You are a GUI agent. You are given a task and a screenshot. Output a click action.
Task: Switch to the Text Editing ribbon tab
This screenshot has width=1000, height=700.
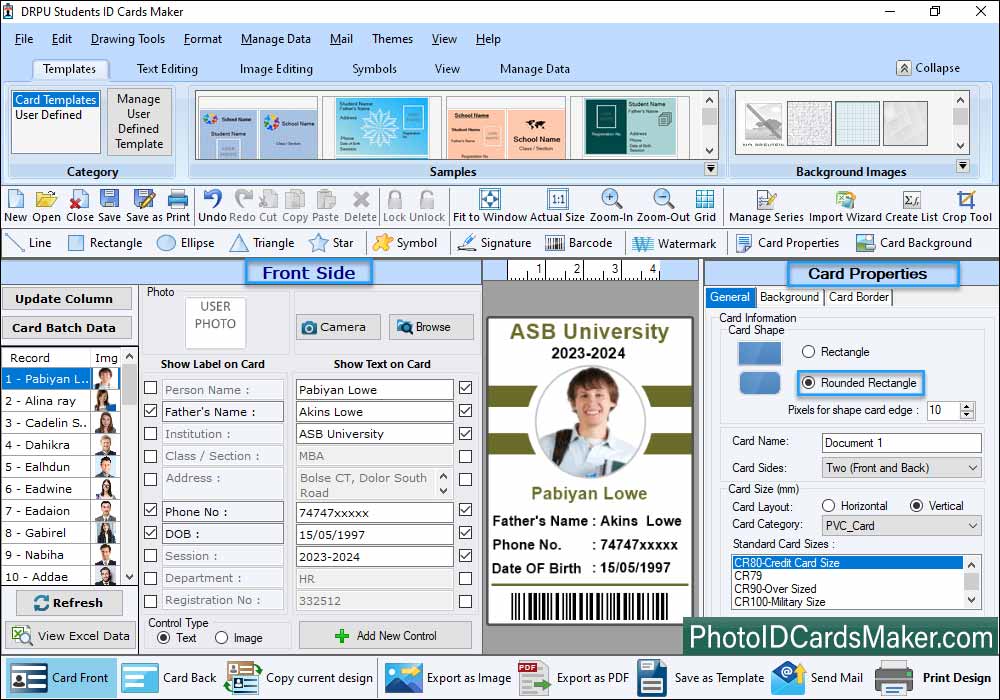(x=167, y=69)
